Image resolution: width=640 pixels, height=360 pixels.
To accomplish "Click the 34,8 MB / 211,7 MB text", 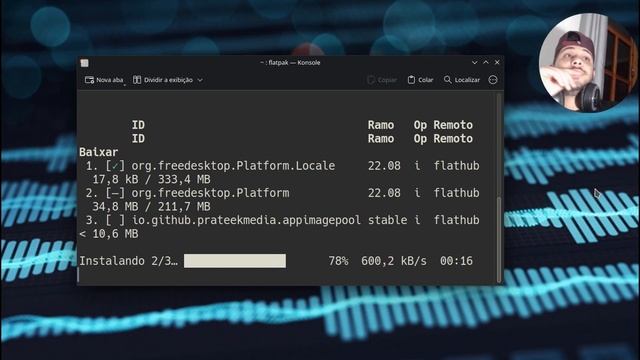I will pos(151,207).
